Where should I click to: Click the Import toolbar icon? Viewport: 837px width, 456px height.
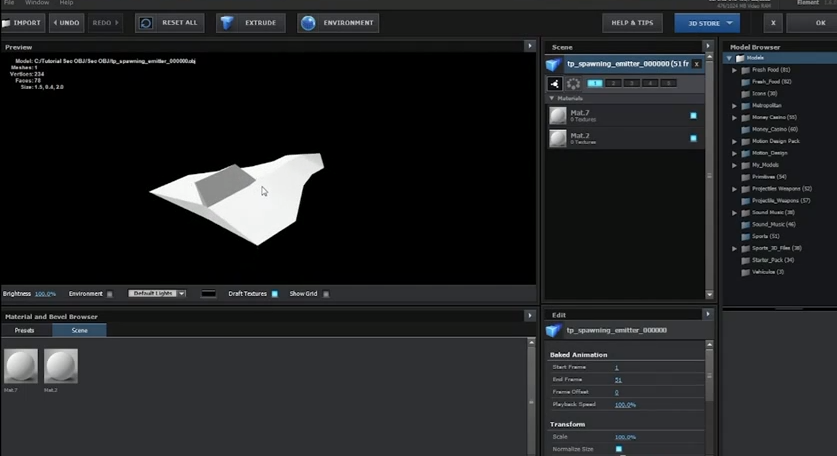[x=6, y=23]
